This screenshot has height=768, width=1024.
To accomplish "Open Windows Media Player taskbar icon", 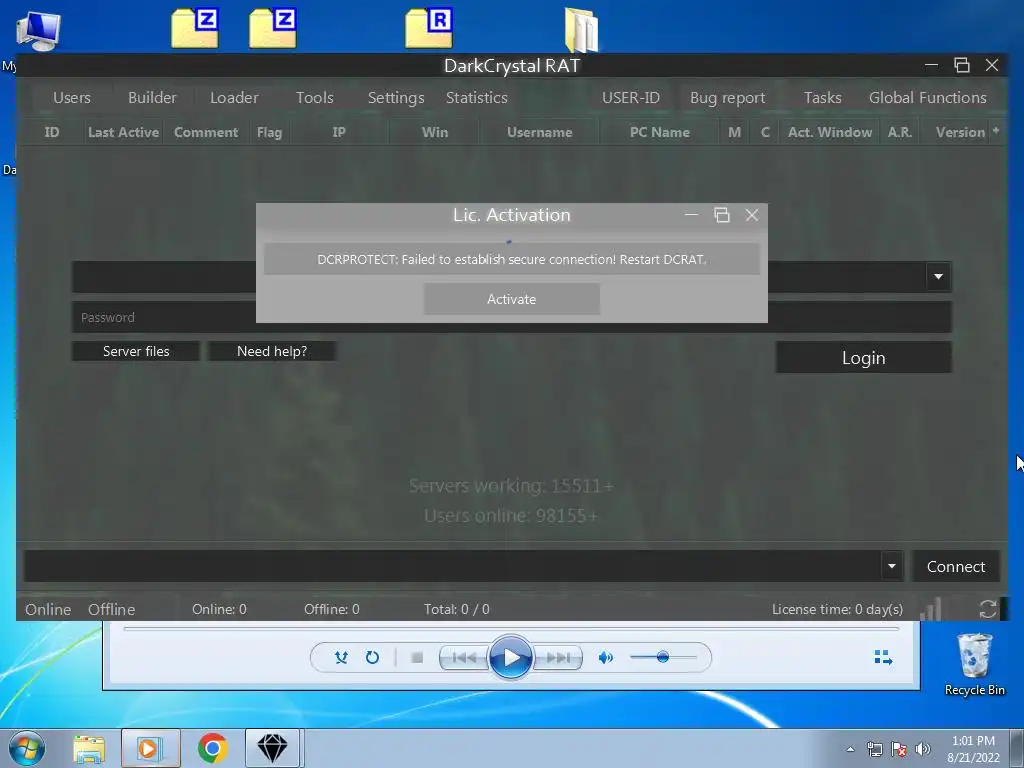I will tap(150, 748).
